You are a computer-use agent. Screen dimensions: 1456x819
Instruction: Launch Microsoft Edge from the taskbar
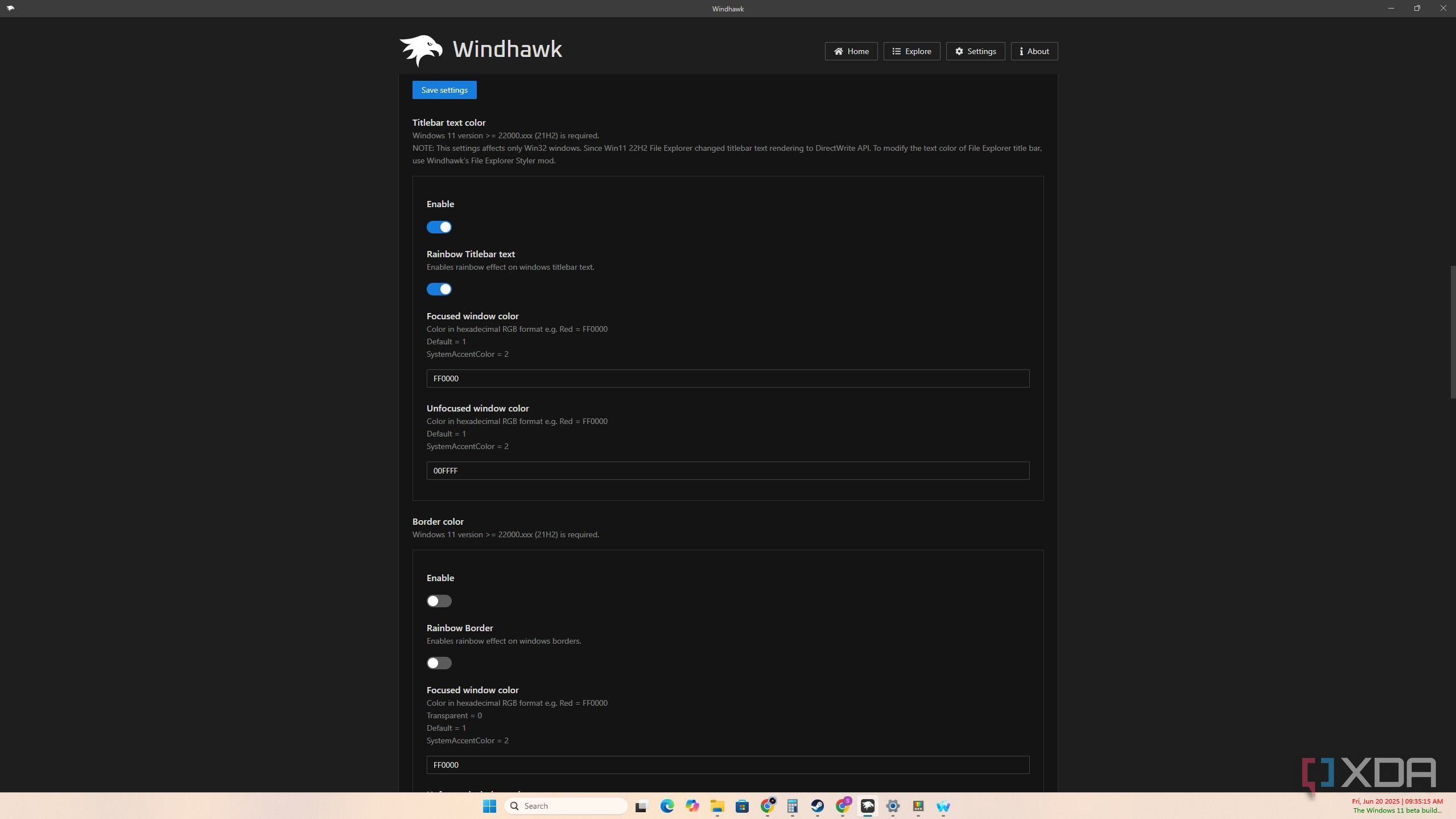pyautogui.click(x=667, y=806)
